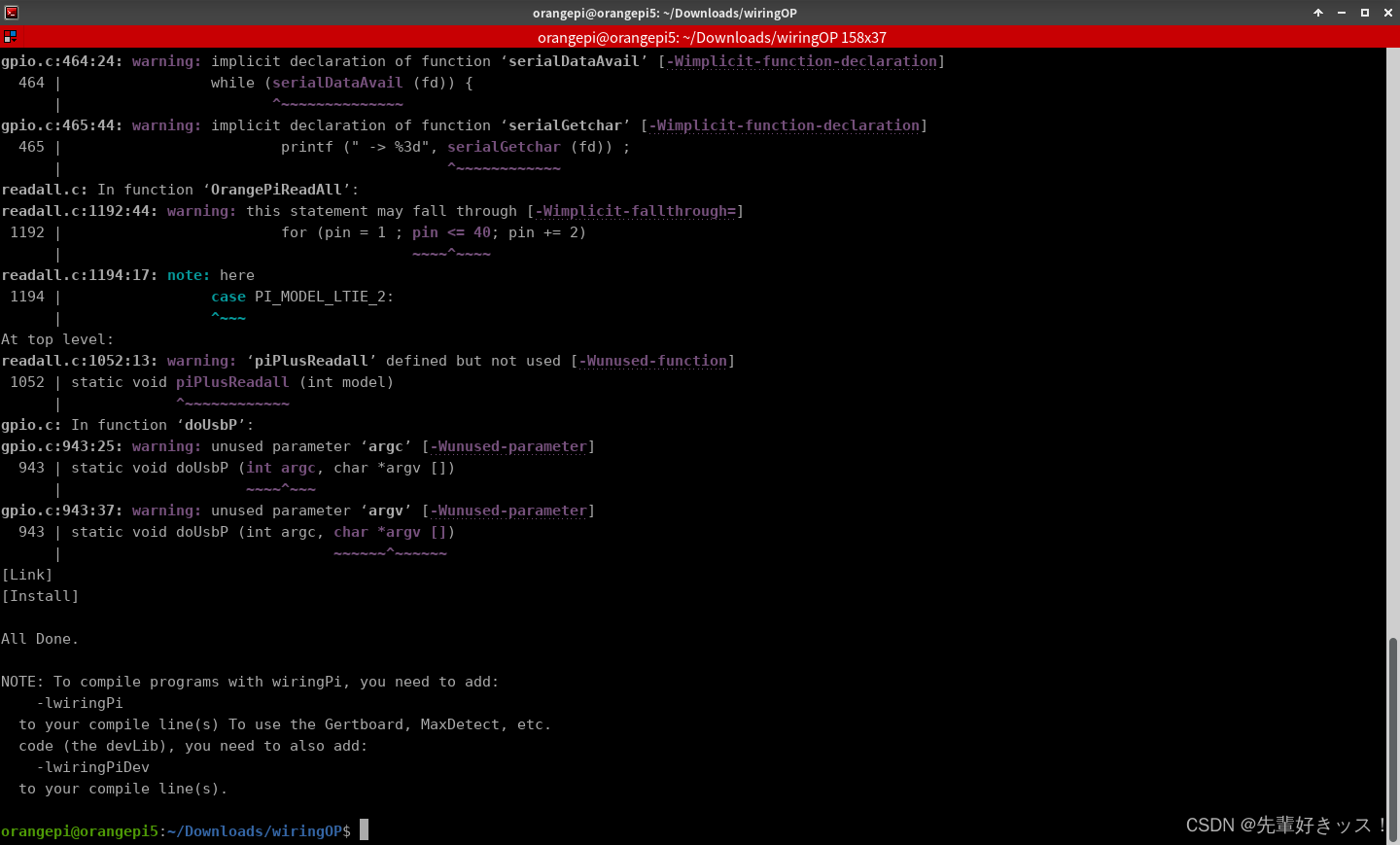Image resolution: width=1400 pixels, height=845 pixels.
Task: Click 'gpio.c:943:37:' text
Action: [x=62, y=511]
